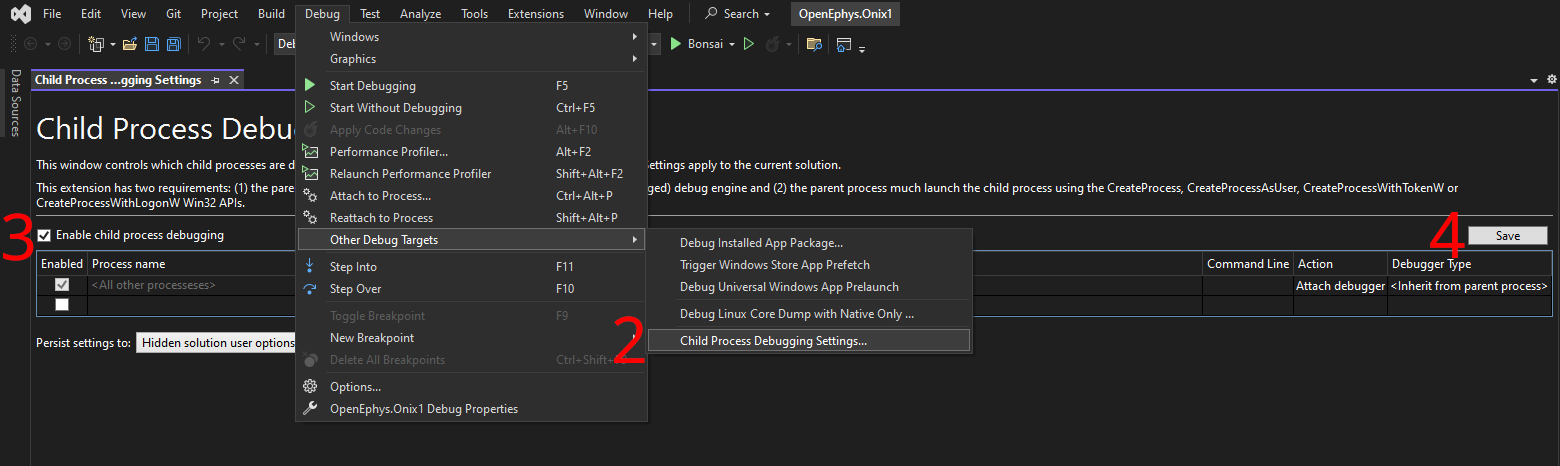This screenshot has height=466, width=1560.
Task: Choose Debug Linux Core Dump with Native Only
Action: pos(809,314)
